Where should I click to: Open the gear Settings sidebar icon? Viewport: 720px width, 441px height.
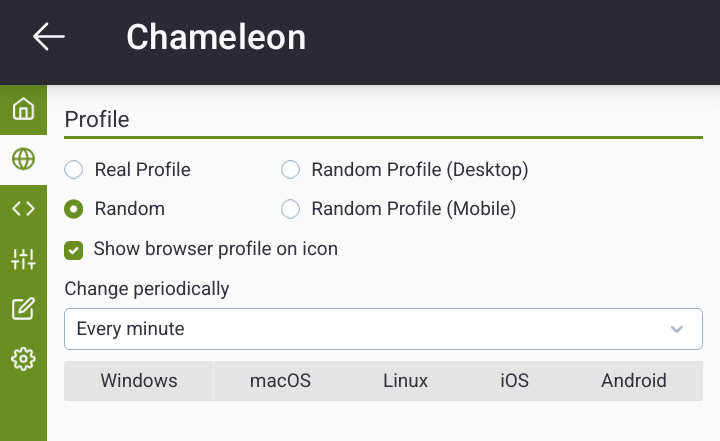[x=23, y=358]
